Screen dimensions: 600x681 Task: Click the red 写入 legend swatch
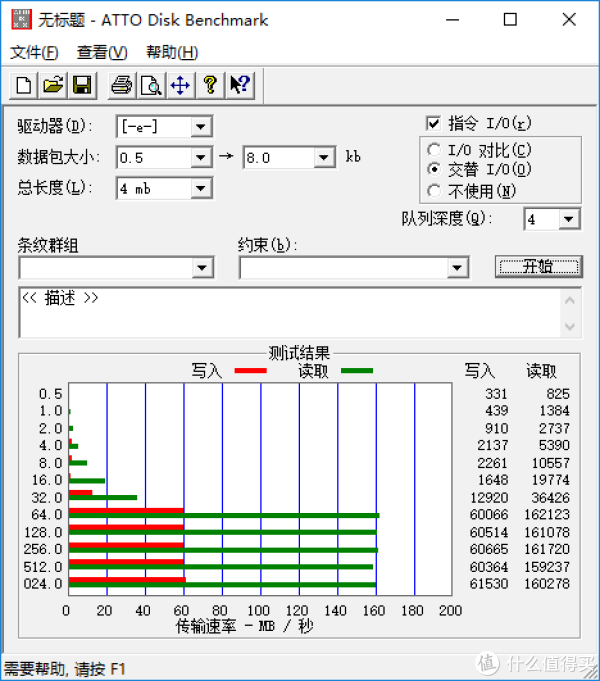[251, 370]
